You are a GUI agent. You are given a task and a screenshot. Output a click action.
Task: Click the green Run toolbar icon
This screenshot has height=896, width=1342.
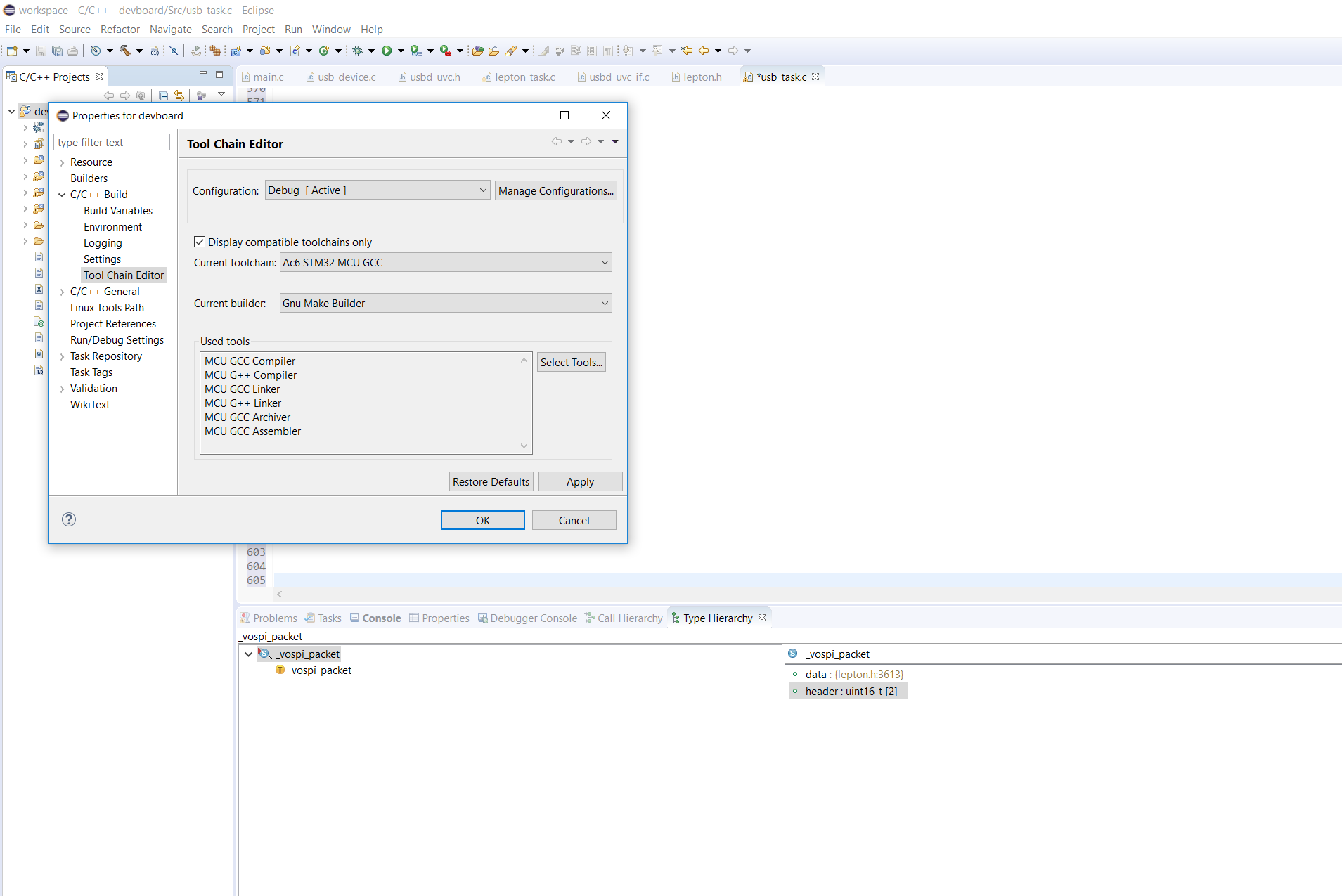[x=387, y=51]
